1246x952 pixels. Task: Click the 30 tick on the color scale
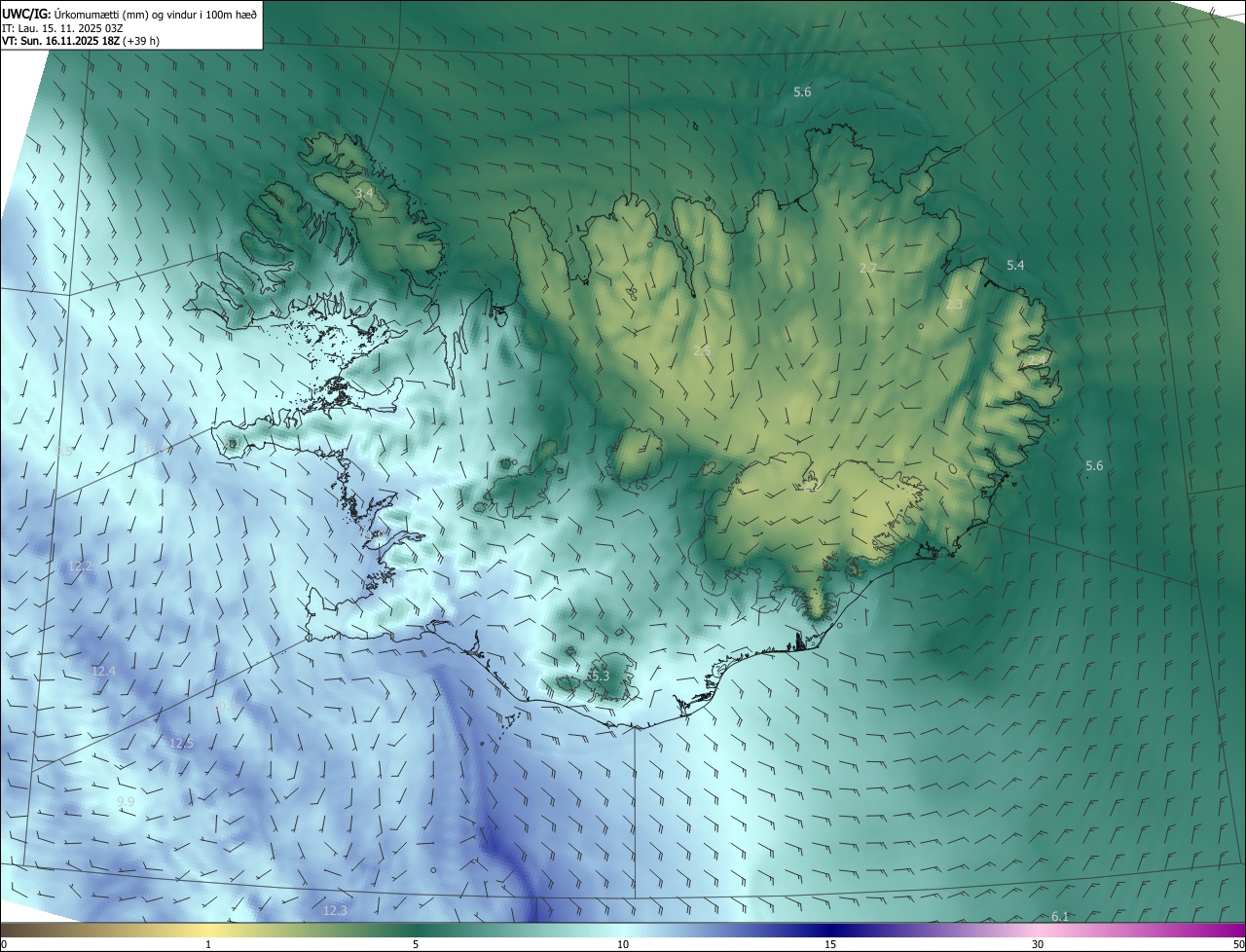click(x=1038, y=943)
